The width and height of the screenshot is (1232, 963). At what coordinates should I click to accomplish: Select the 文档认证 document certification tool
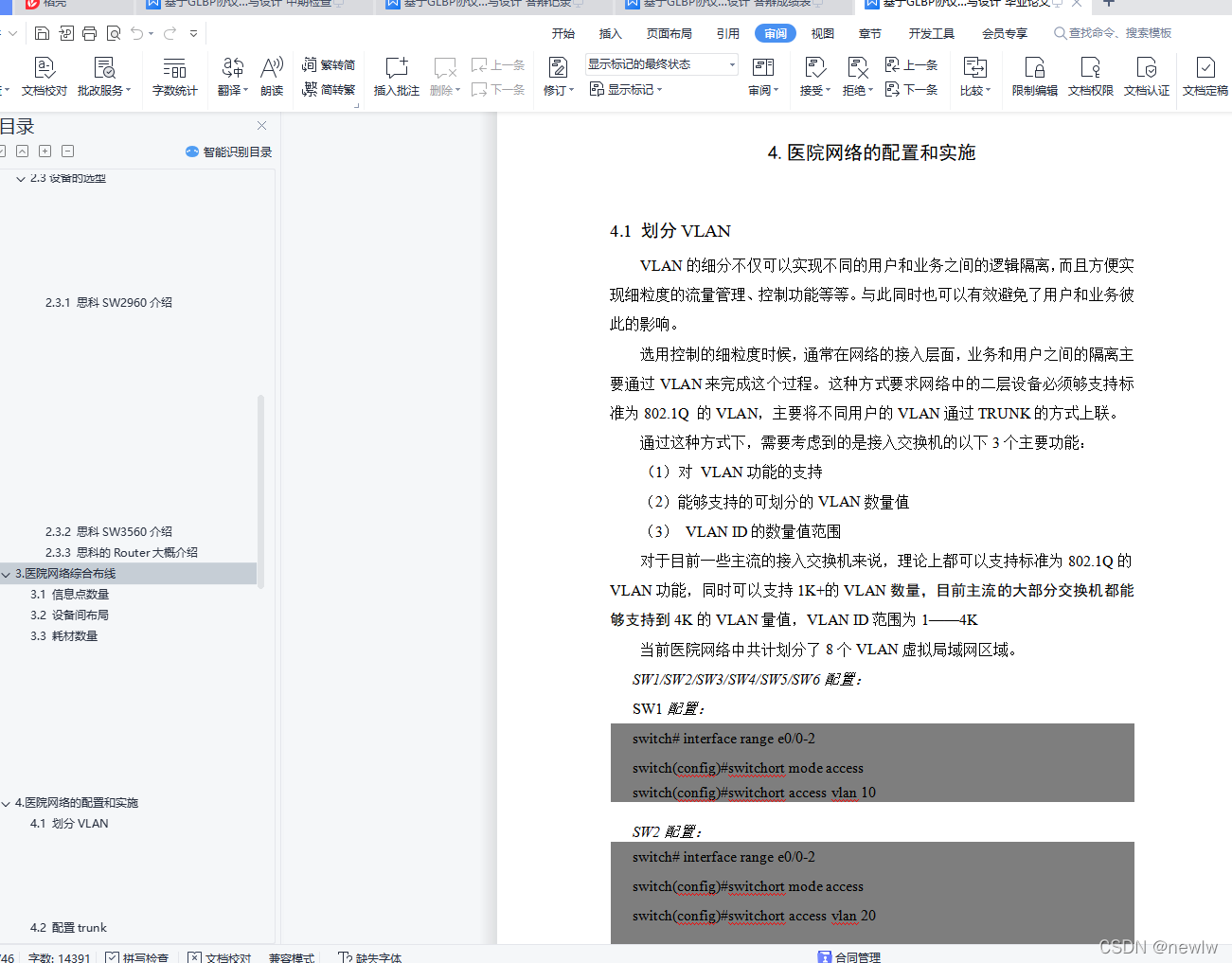click(1147, 76)
